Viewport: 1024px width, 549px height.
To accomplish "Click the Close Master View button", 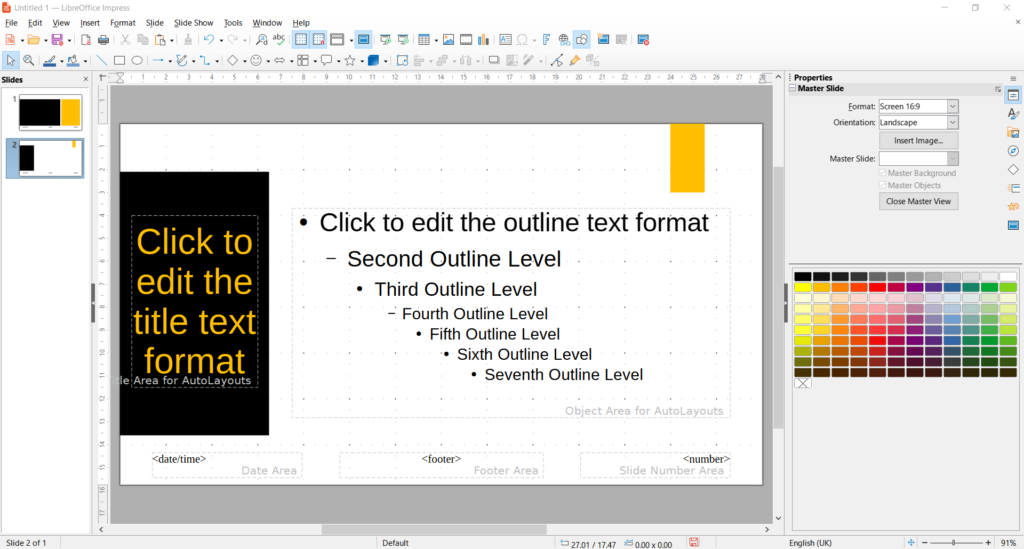I will 918,201.
